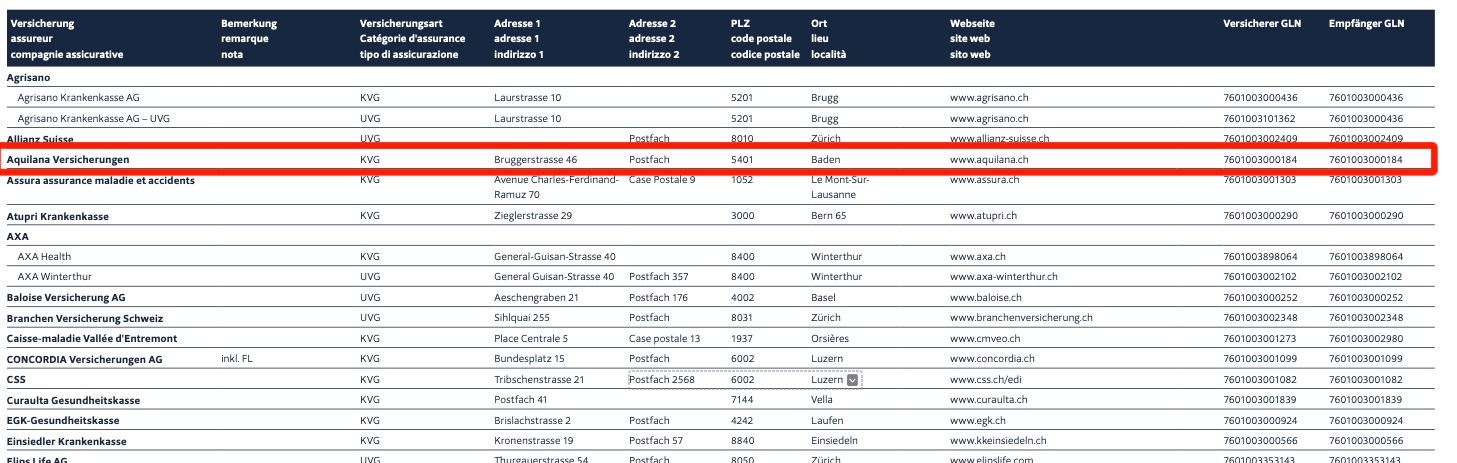The width and height of the screenshot is (1457, 463).
Task: Click the Webseite column header
Action: coord(973,39)
